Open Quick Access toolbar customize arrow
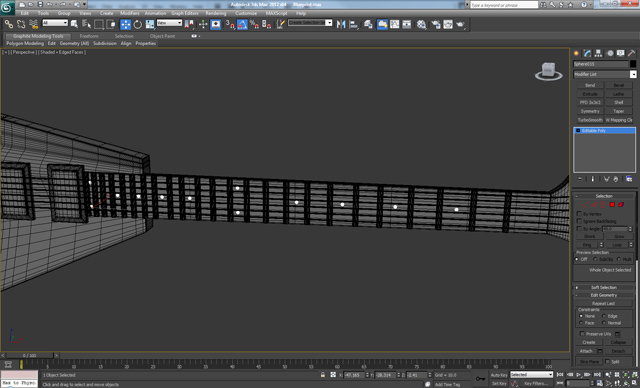The width and height of the screenshot is (640, 388). (x=84, y=4)
